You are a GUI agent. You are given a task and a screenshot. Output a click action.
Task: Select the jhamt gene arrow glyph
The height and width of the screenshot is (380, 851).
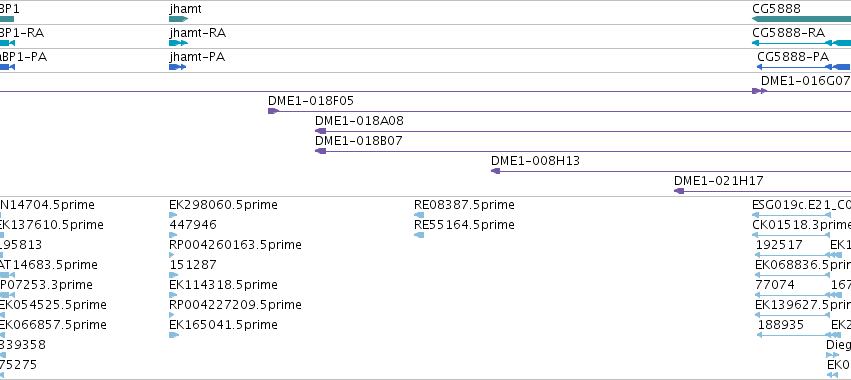179,19
